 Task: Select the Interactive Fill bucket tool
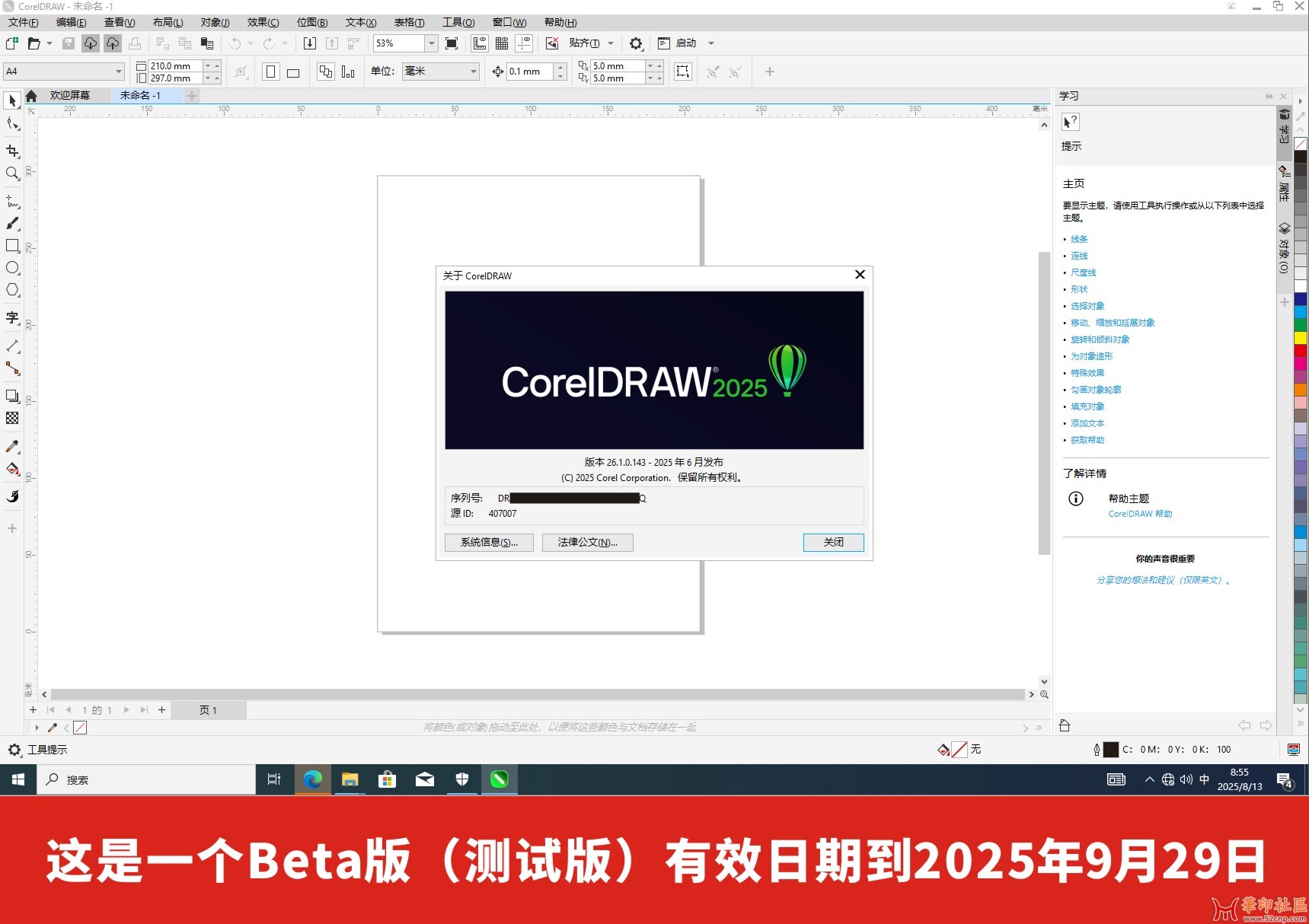pyautogui.click(x=12, y=469)
